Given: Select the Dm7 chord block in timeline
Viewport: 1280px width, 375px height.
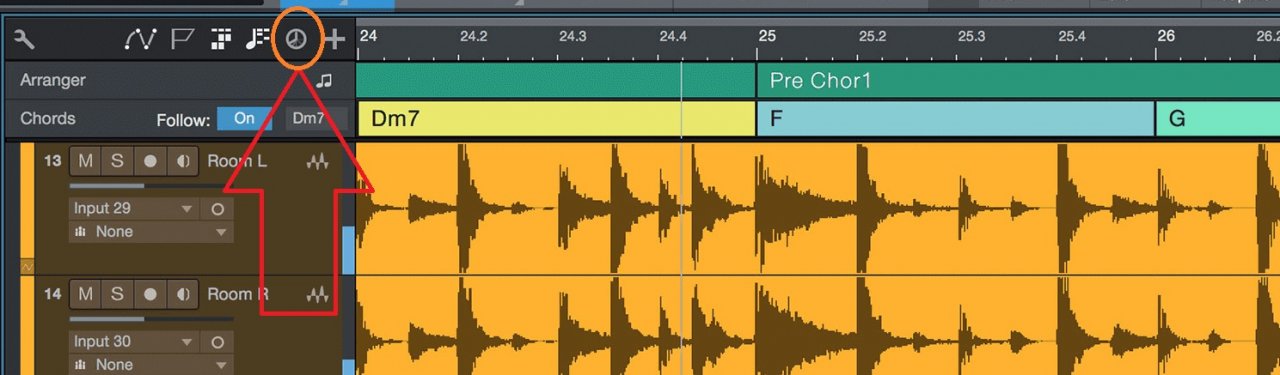Looking at the screenshot, I should point(555,119).
